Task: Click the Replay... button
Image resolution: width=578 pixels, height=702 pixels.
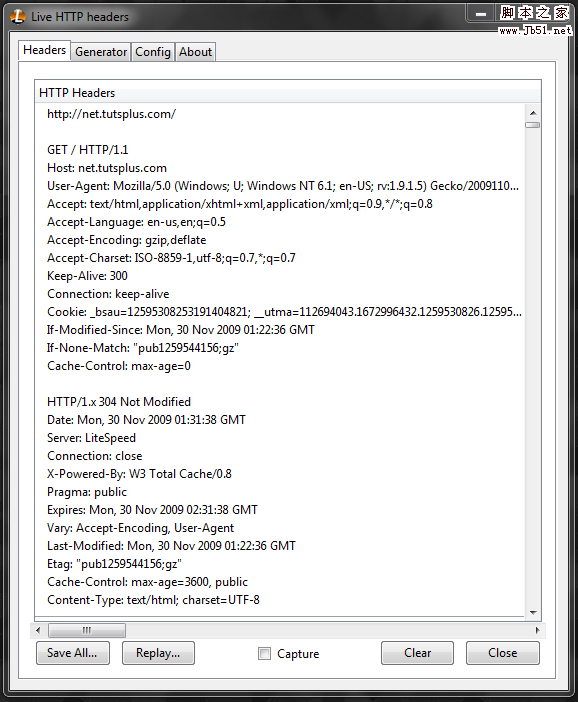Action: [x=158, y=653]
